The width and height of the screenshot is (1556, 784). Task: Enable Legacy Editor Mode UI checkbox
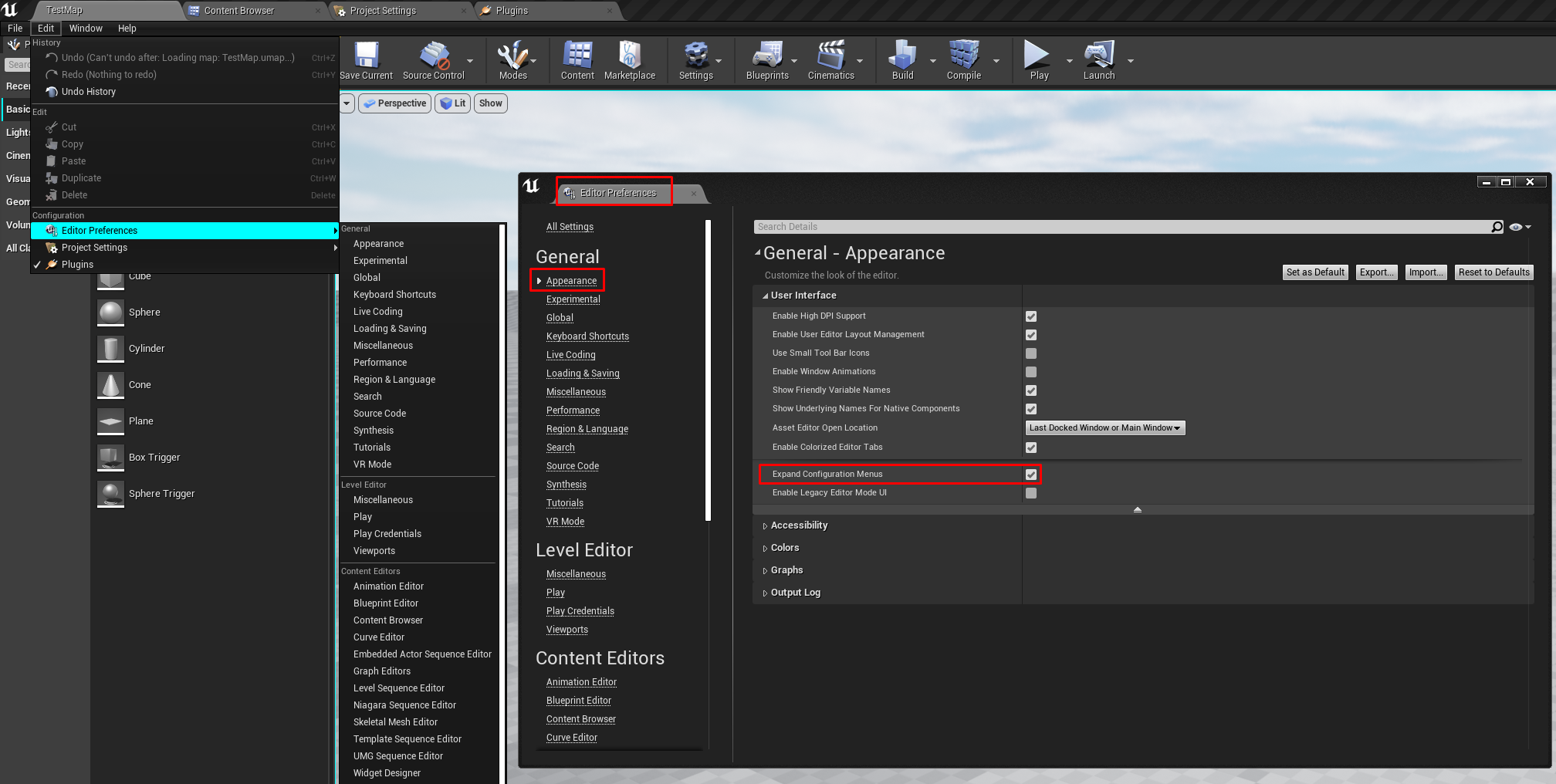(1031, 493)
